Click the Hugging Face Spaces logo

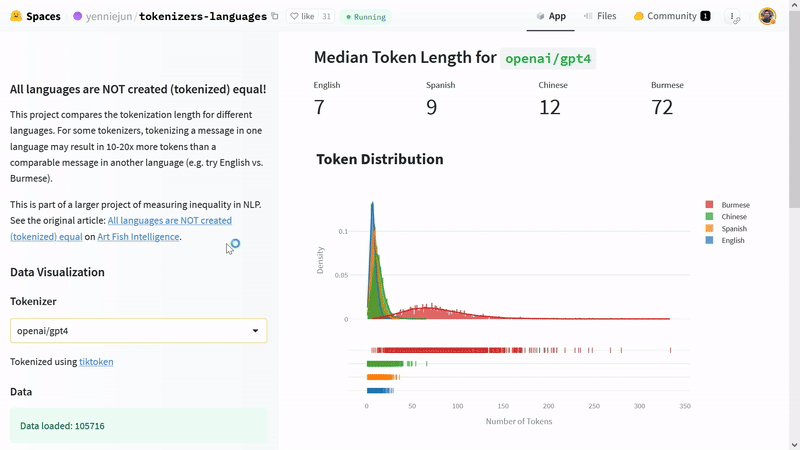pos(15,16)
